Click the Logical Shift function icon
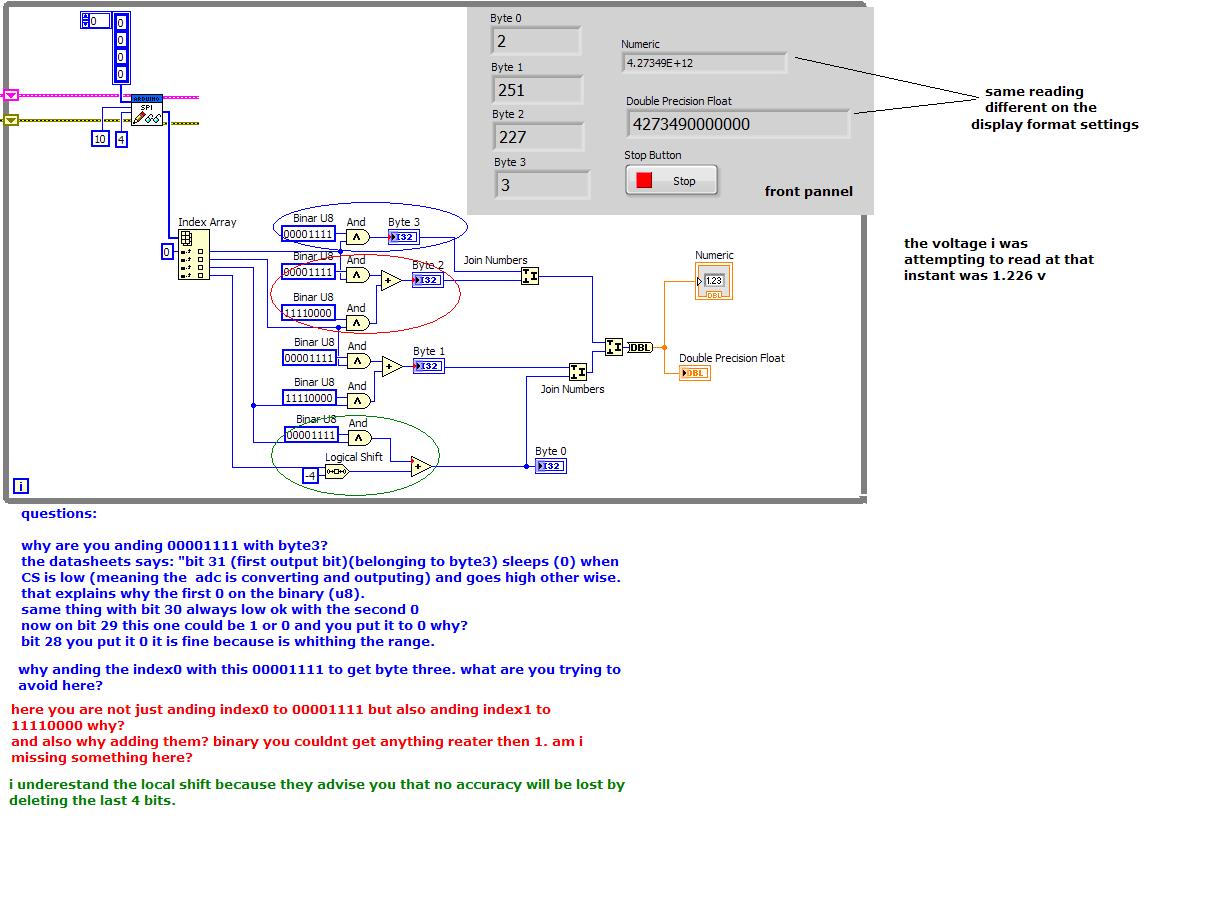The height and width of the screenshot is (909, 1218). (336, 471)
